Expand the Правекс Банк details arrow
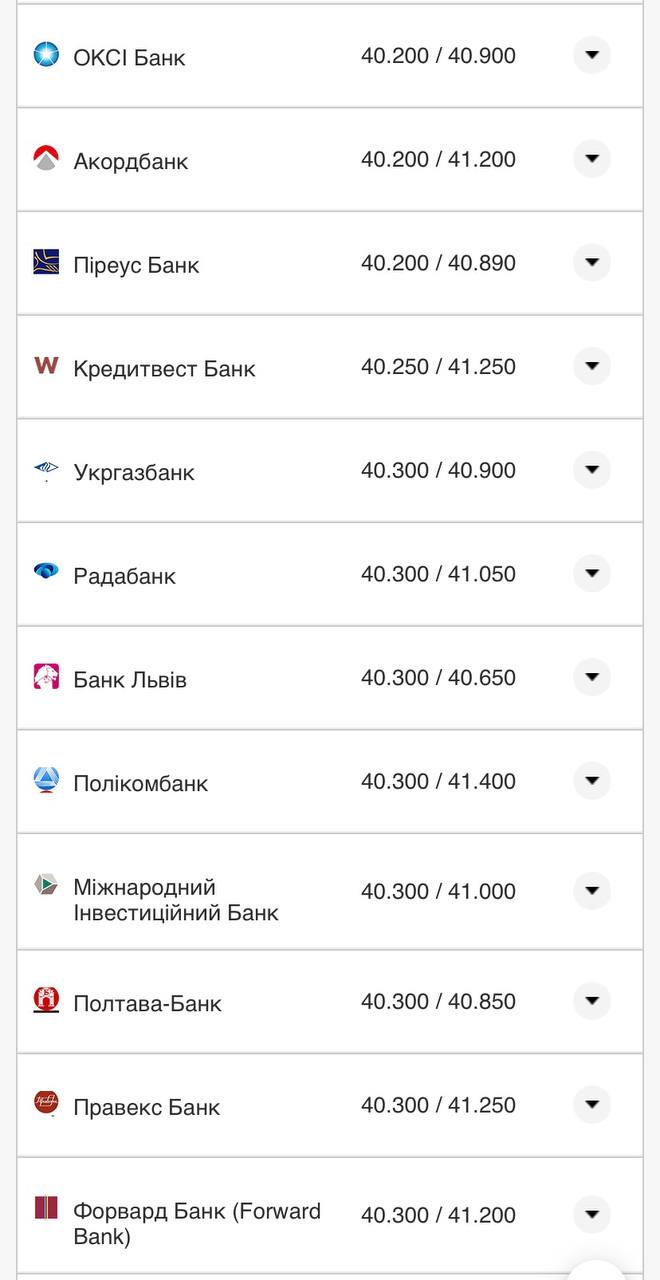660x1280 pixels. (x=592, y=1106)
